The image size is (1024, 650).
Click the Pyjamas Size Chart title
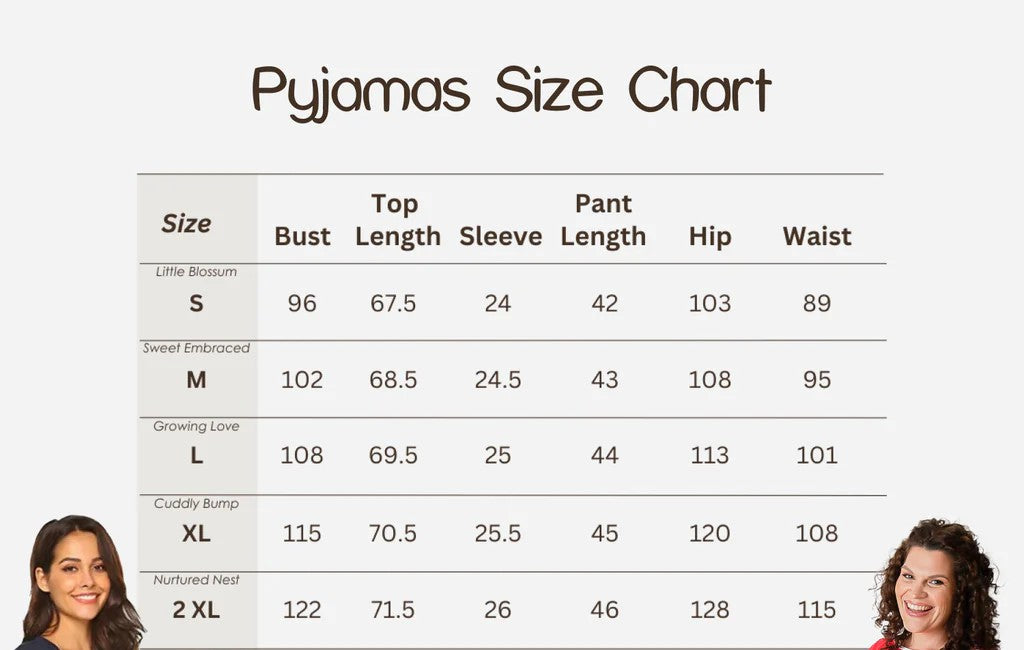pyautogui.click(x=511, y=91)
